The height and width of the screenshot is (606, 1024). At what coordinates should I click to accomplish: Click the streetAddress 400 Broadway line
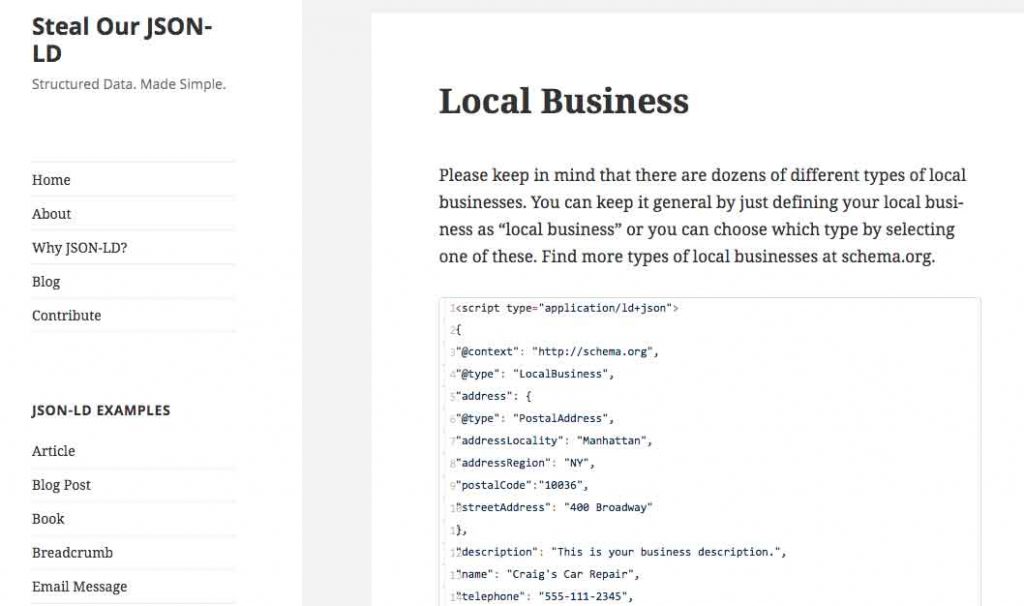point(555,507)
